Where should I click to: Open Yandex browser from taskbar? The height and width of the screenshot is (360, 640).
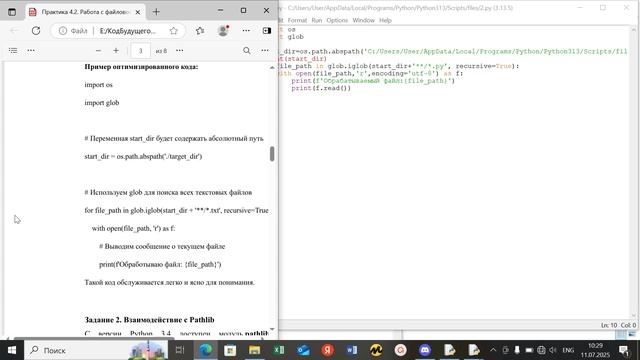pos(327,350)
